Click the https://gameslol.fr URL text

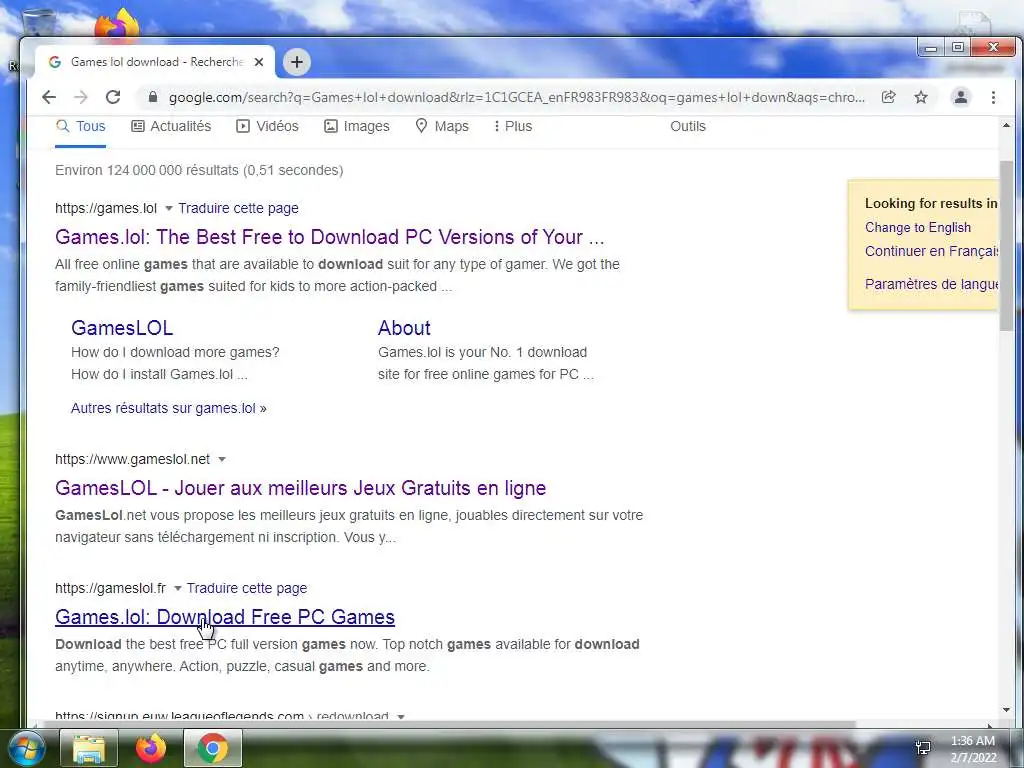(x=110, y=588)
